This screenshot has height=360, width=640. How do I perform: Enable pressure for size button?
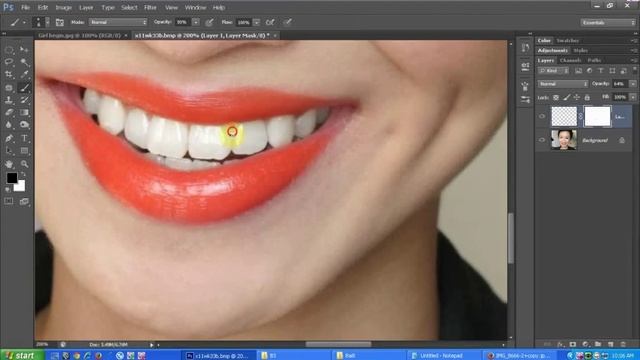tap(288, 22)
